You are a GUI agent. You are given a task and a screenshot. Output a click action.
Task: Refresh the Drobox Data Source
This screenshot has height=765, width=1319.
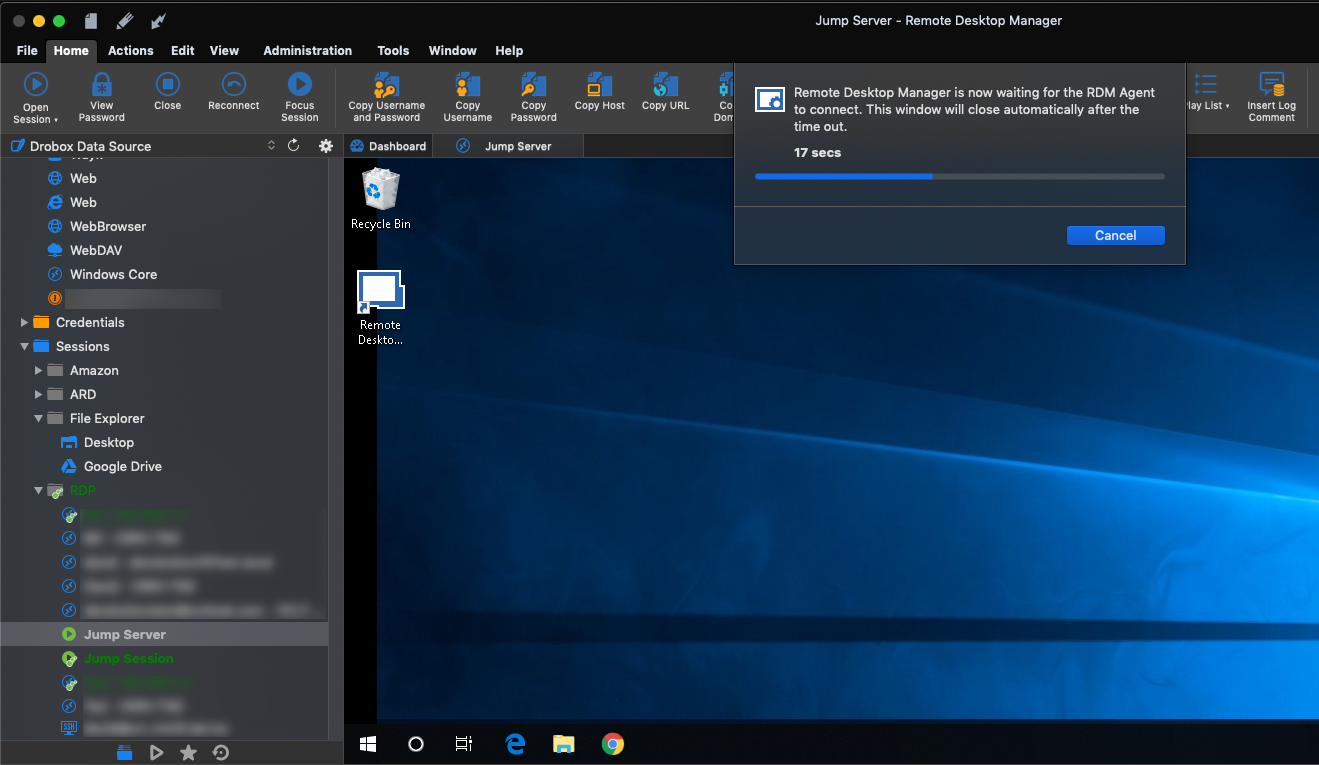[x=294, y=146]
